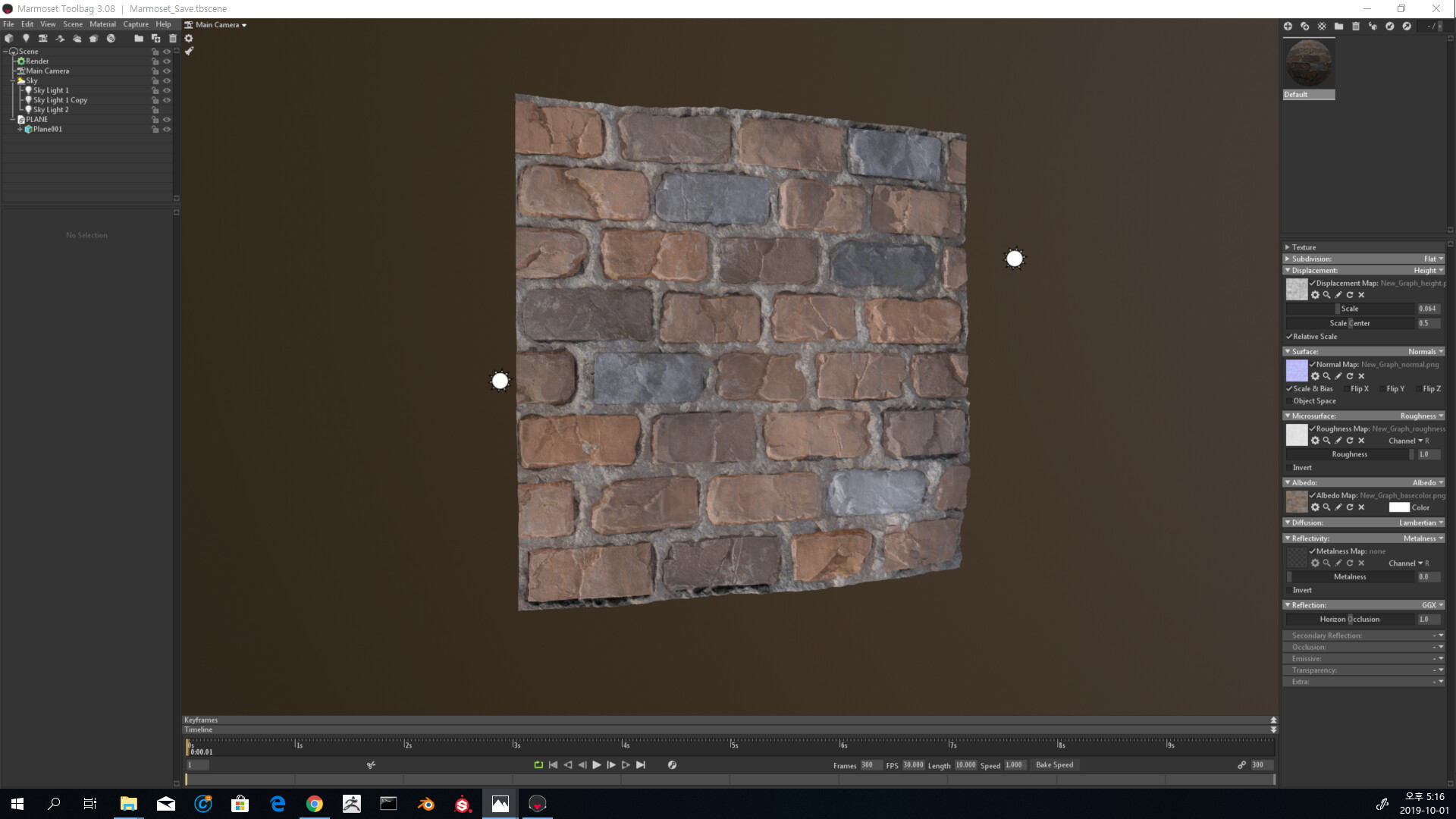Change Subdivision mode from Flat dropdown
The image size is (1456, 819).
(1430, 259)
